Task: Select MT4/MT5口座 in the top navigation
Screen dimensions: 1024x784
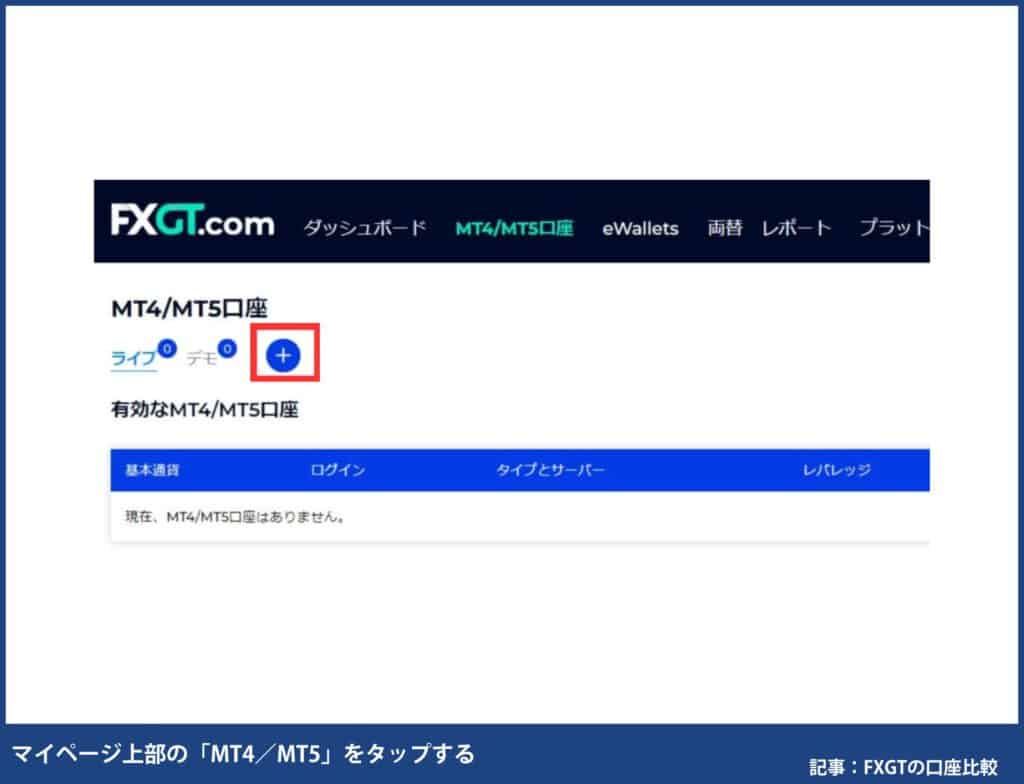Action: point(515,228)
